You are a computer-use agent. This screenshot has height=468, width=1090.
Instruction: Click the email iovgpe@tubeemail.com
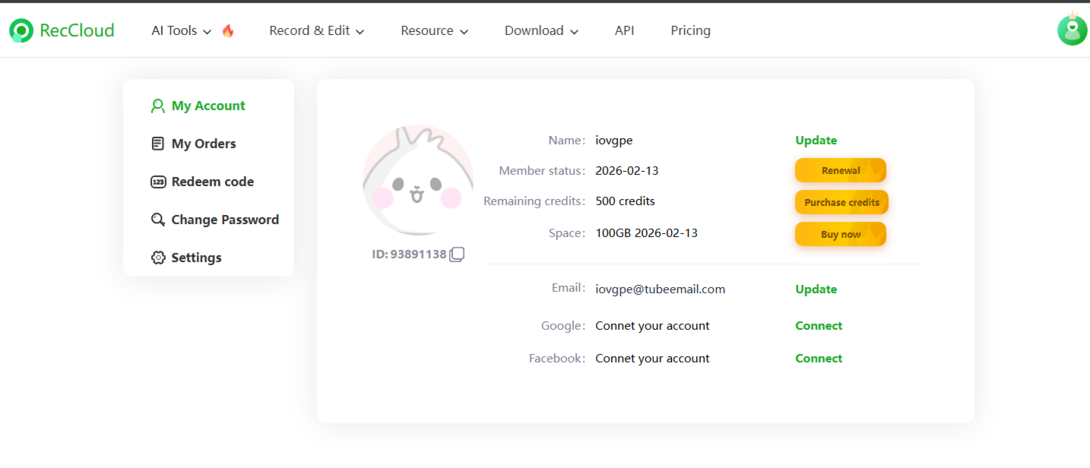pos(660,289)
